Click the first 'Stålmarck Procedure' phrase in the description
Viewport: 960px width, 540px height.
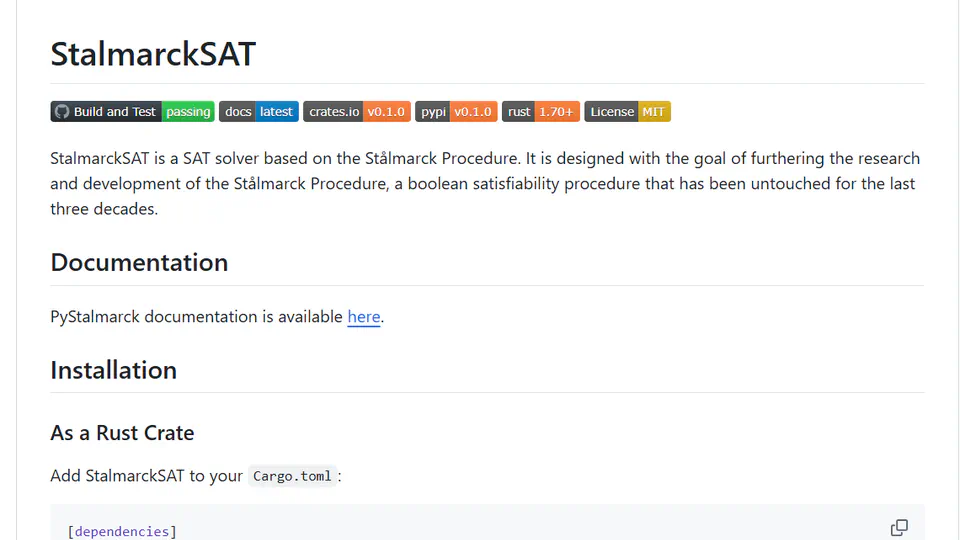point(442,159)
